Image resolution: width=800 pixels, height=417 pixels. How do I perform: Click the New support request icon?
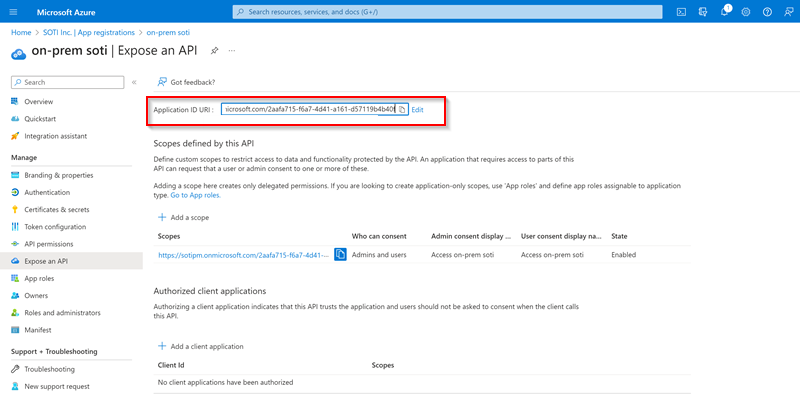point(15,386)
